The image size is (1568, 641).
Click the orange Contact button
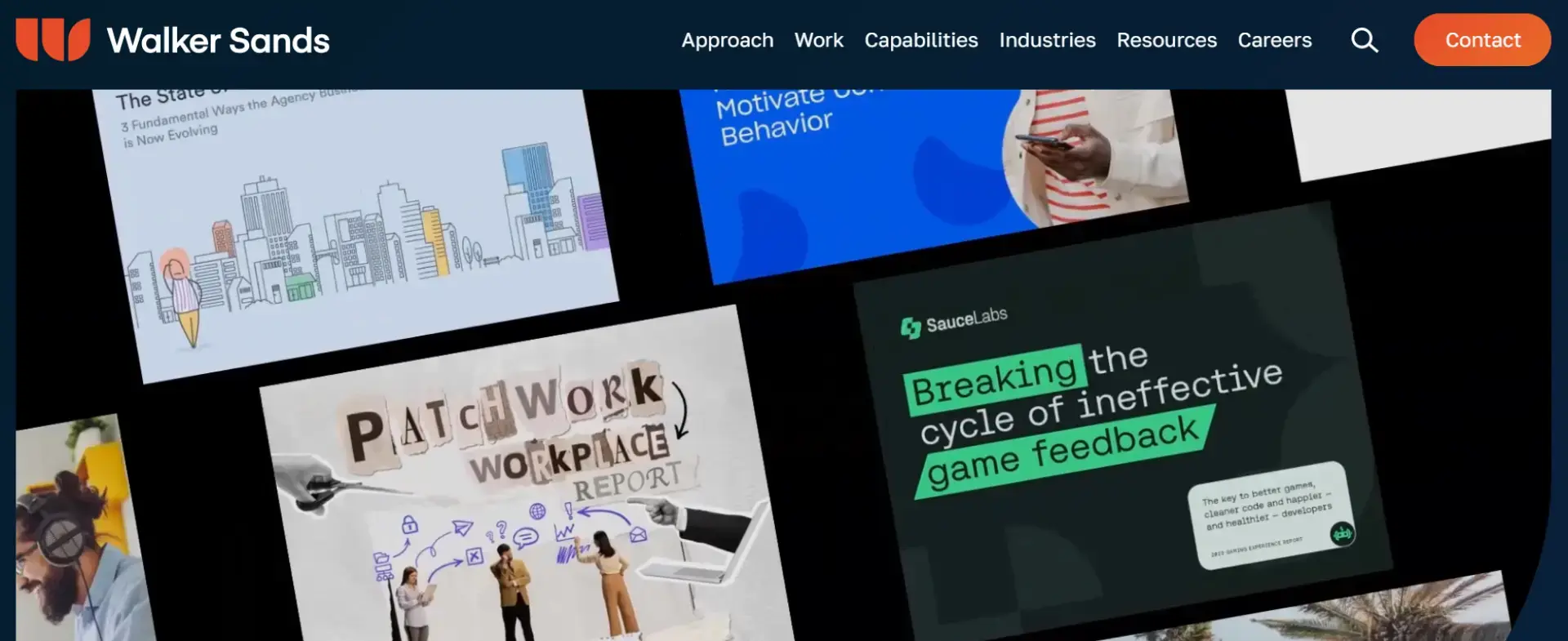tap(1482, 40)
